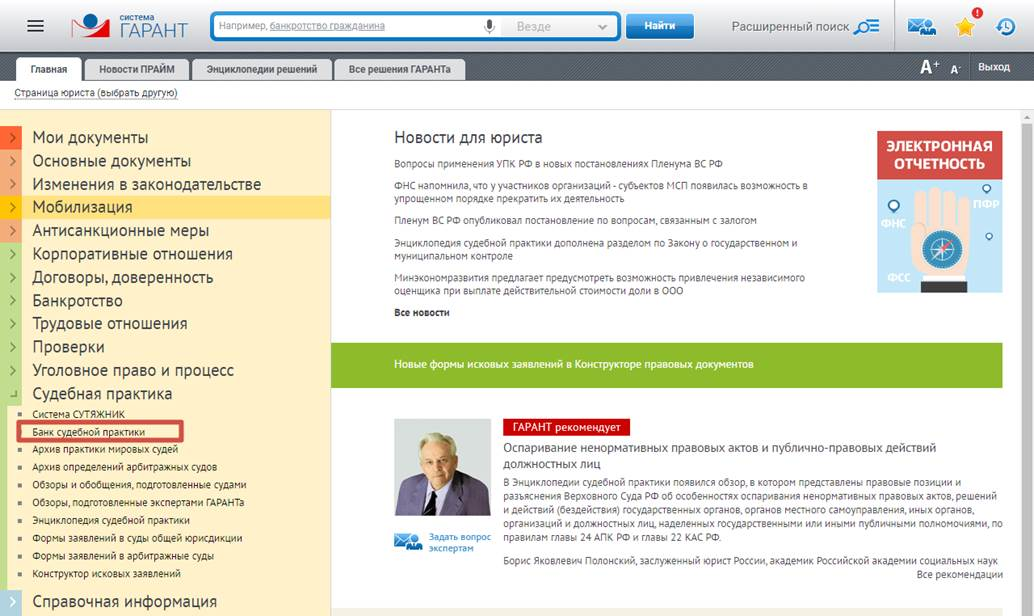Screen dimensions: 1034x616
Task: Open Минэкономразвития news about независимого оценщика
Action: coord(599,284)
